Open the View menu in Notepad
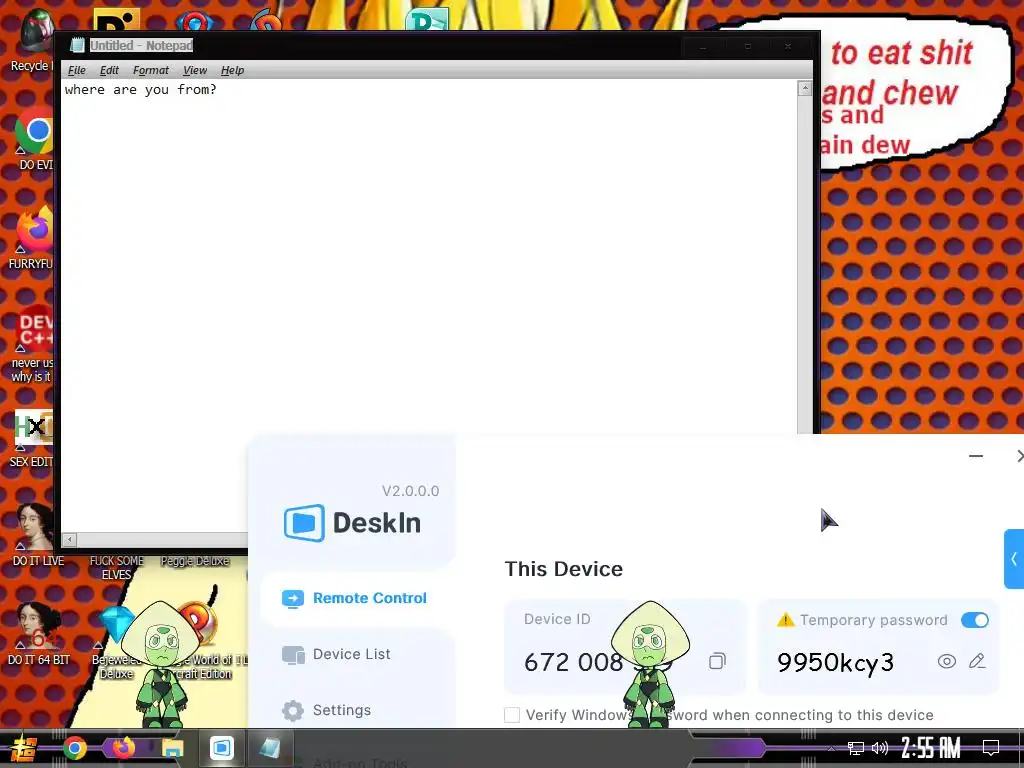1024x768 pixels. pyautogui.click(x=195, y=70)
